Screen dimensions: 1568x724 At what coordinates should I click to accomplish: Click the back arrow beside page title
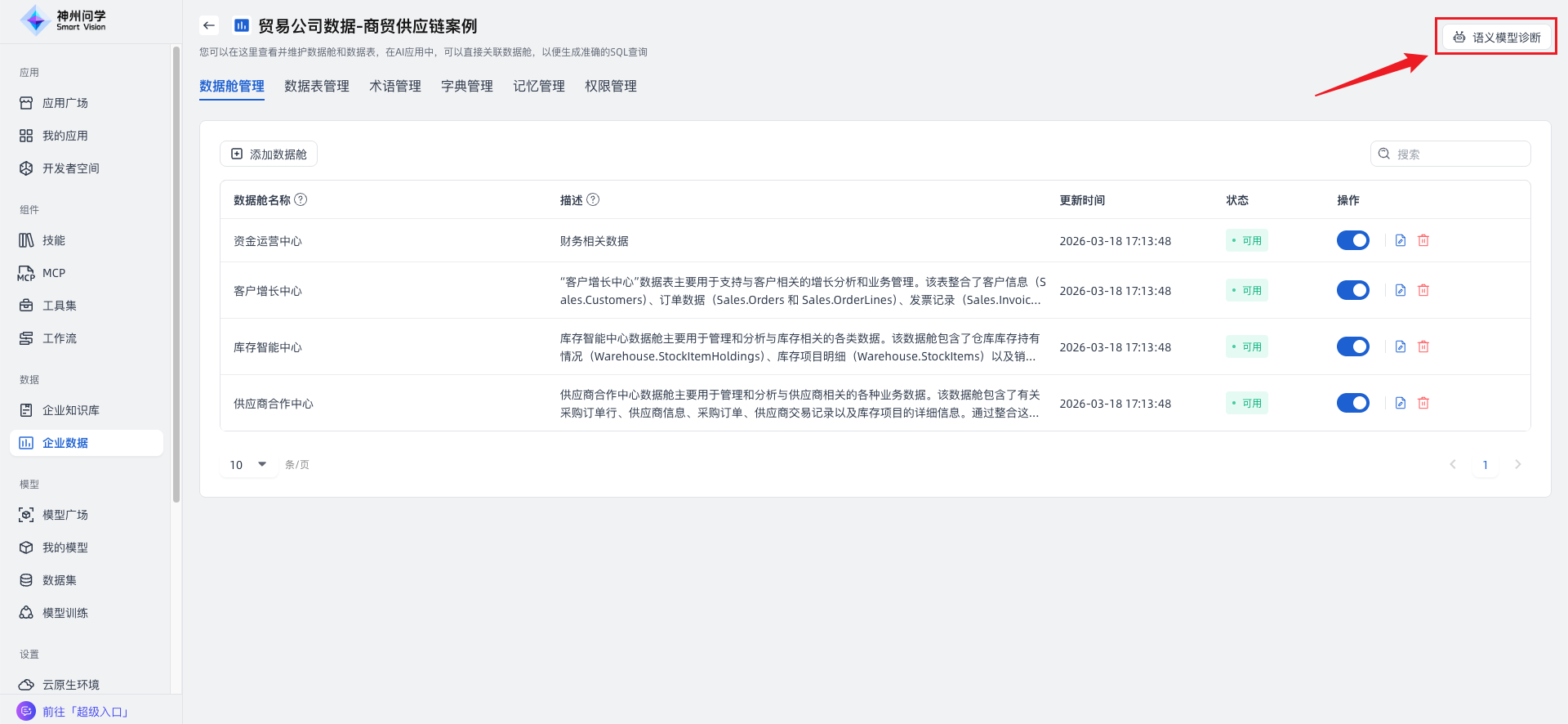(x=209, y=25)
